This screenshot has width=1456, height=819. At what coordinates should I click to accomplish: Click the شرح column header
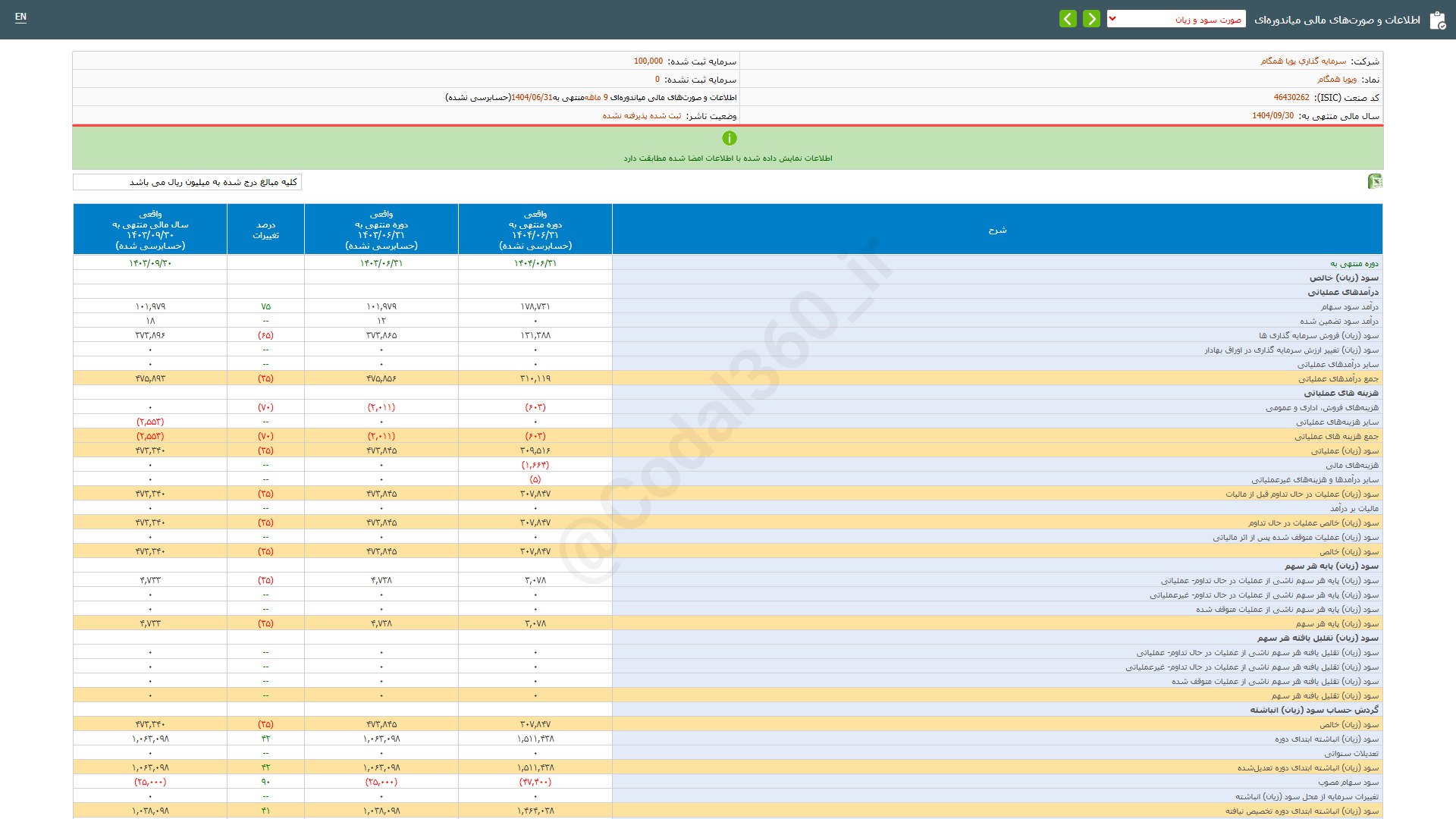[997, 230]
